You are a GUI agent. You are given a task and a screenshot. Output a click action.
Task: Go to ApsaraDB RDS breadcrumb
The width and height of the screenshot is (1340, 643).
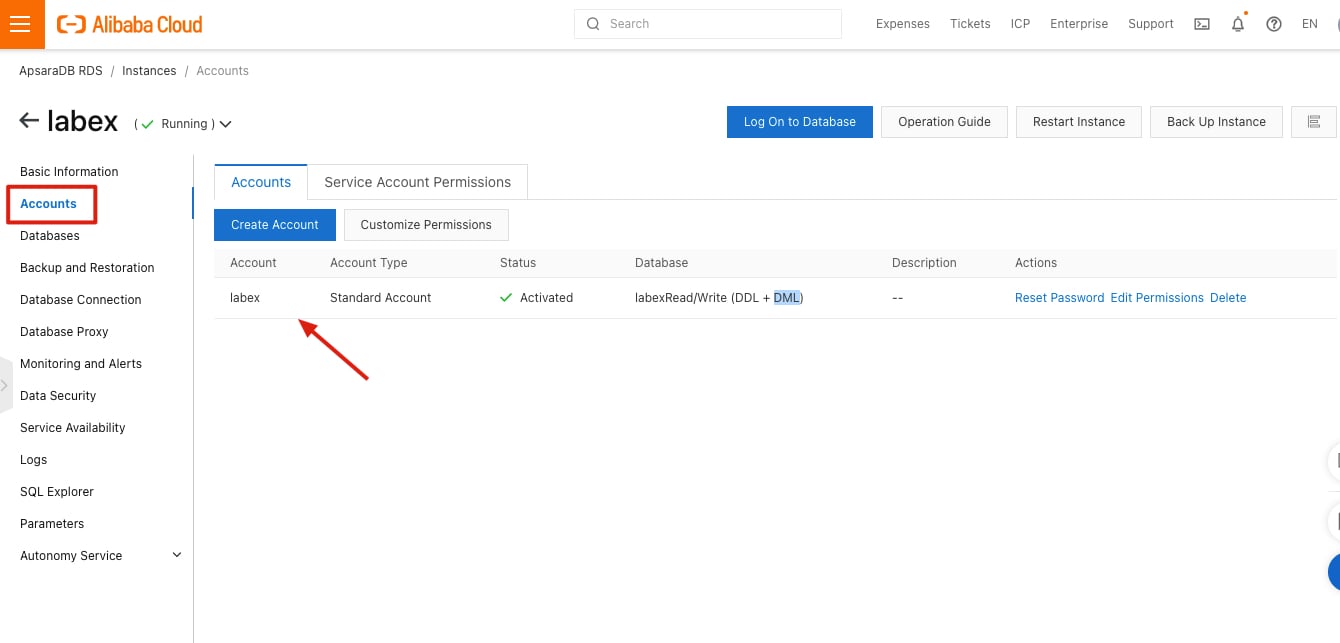click(61, 71)
